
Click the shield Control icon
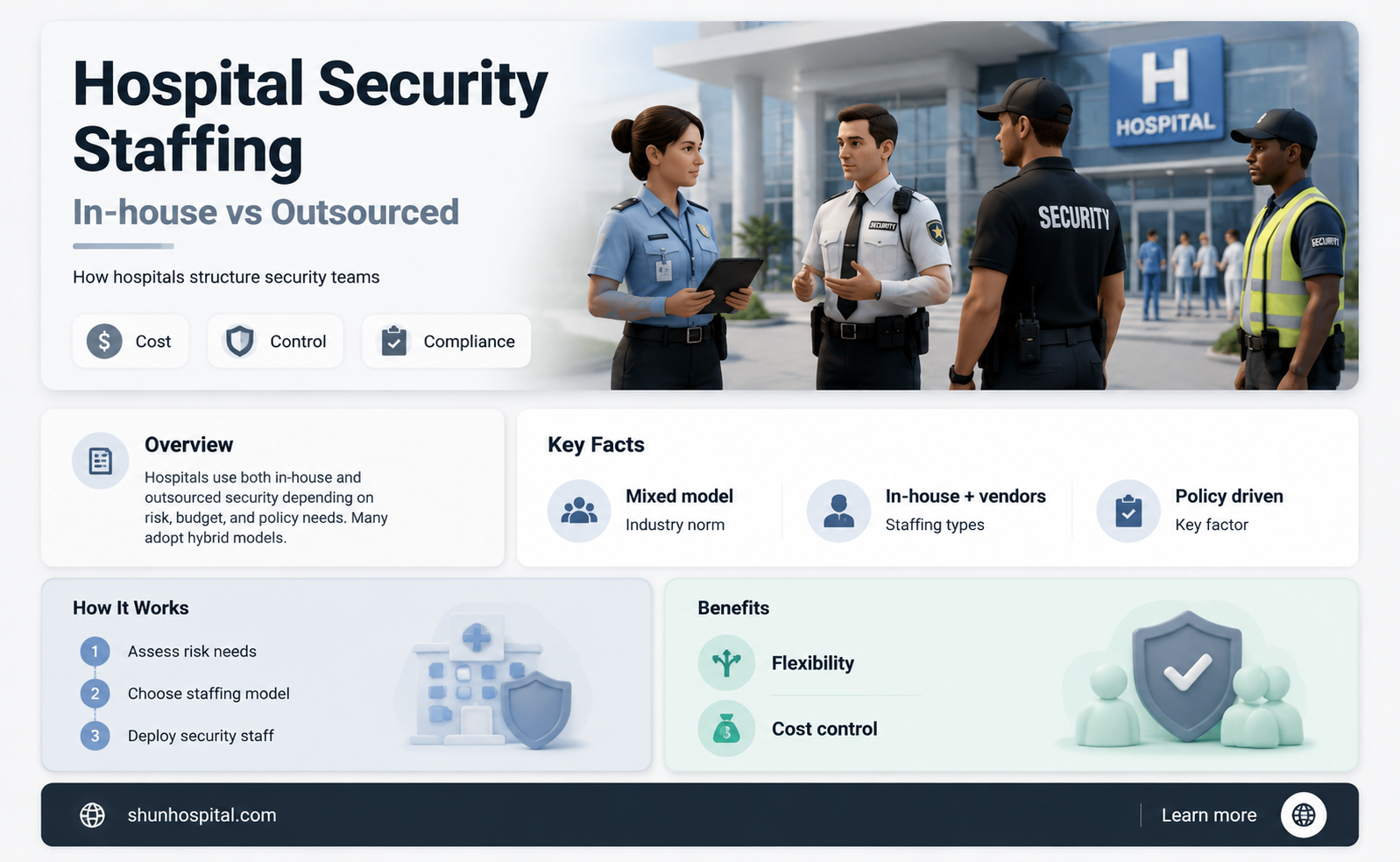(x=239, y=341)
